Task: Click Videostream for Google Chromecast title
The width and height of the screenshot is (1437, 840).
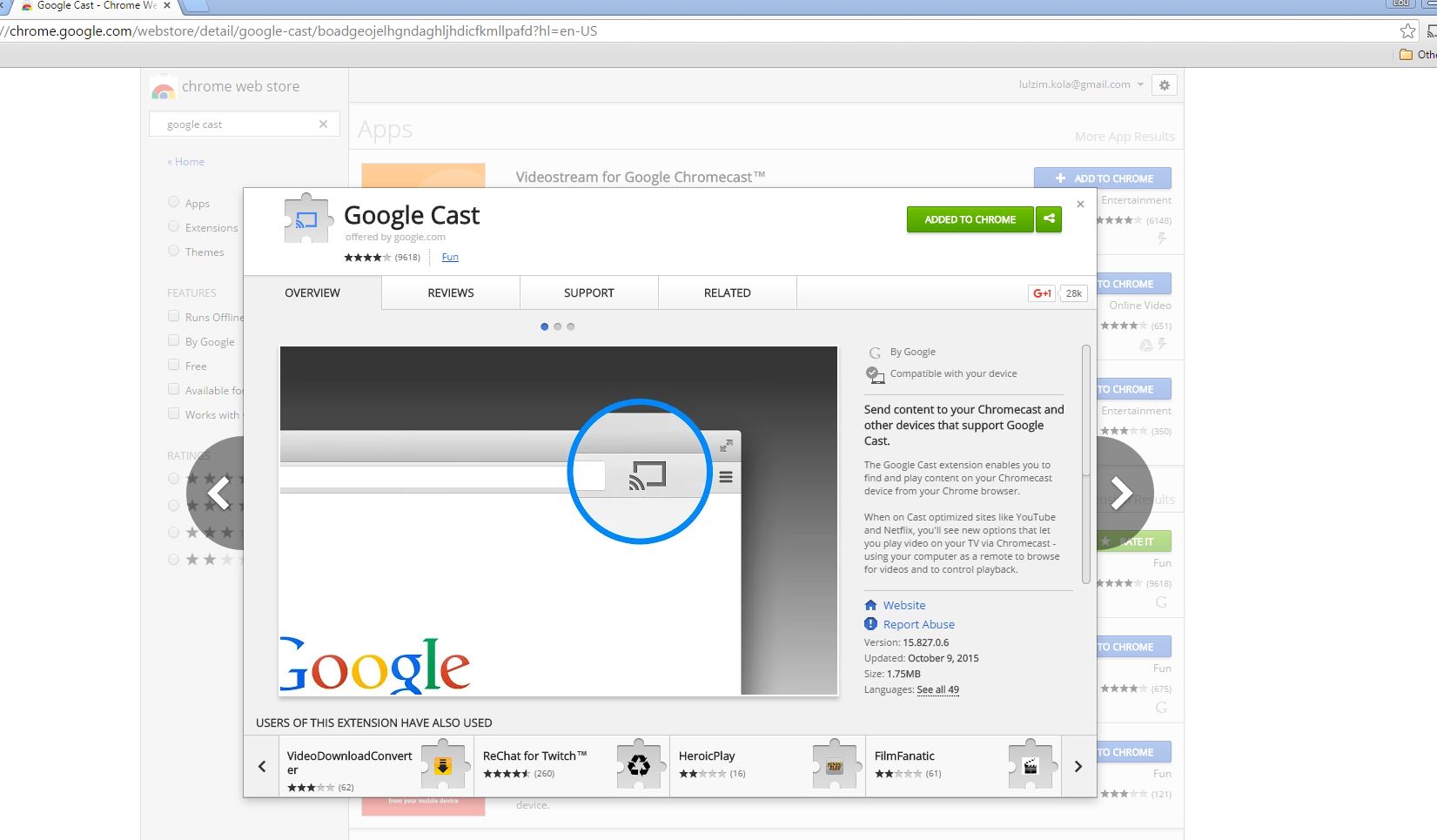Action: point(641,178)
